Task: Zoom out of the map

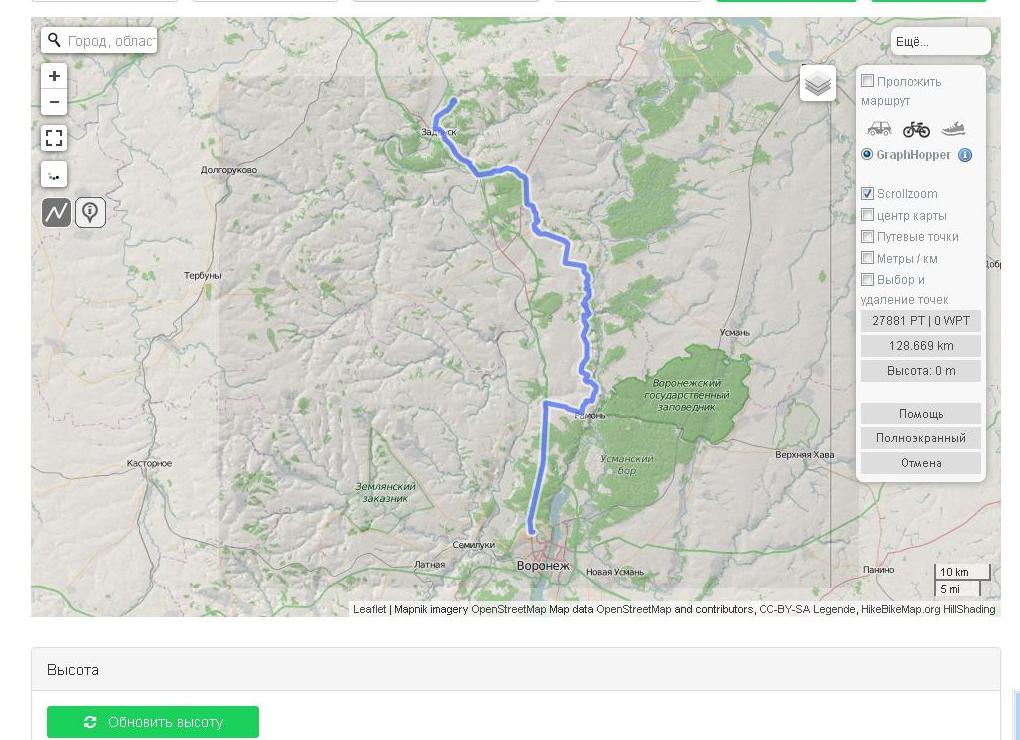Action: coord(54,102)
